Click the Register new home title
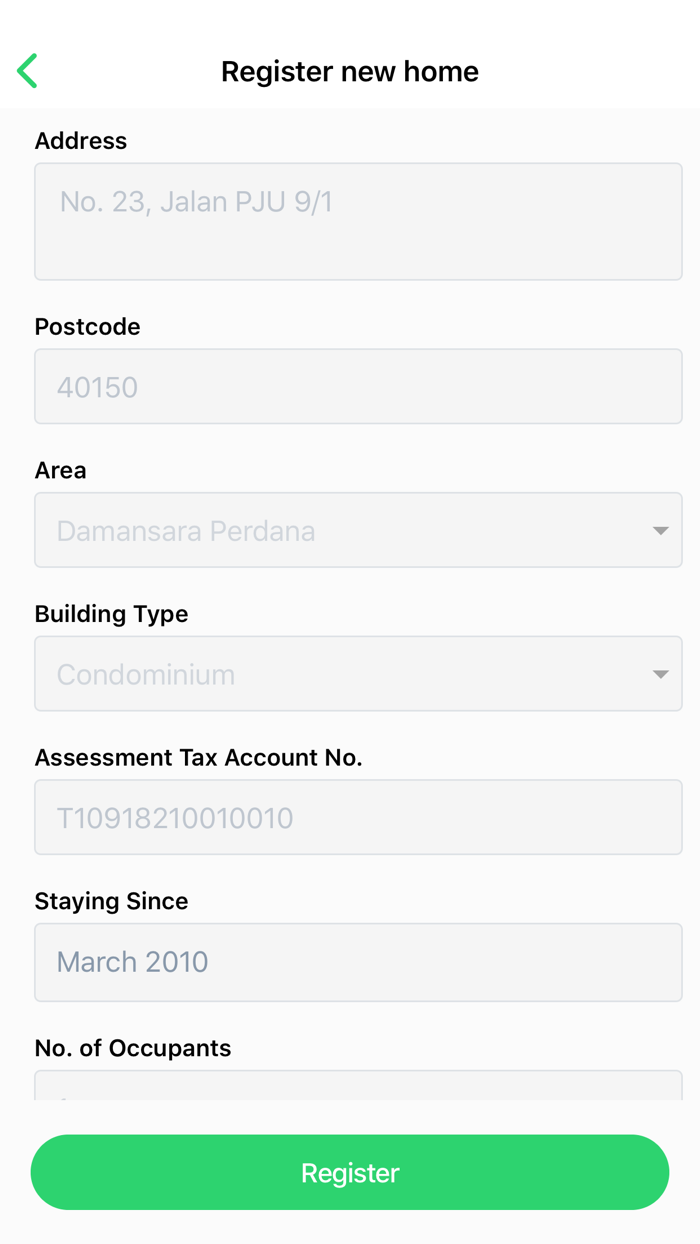 (x=350, y=72)
